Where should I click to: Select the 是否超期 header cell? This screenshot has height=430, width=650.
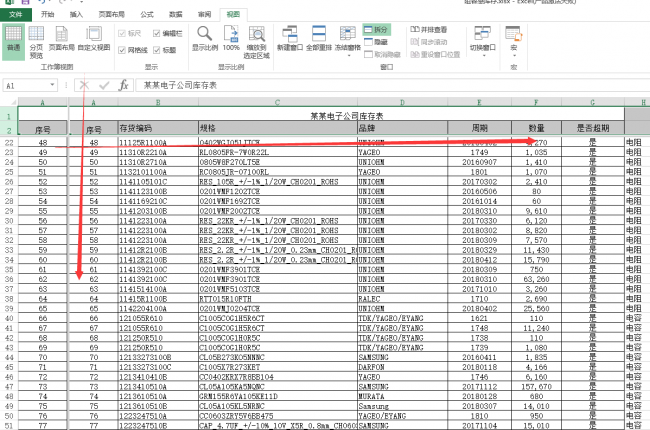point(592,128)
